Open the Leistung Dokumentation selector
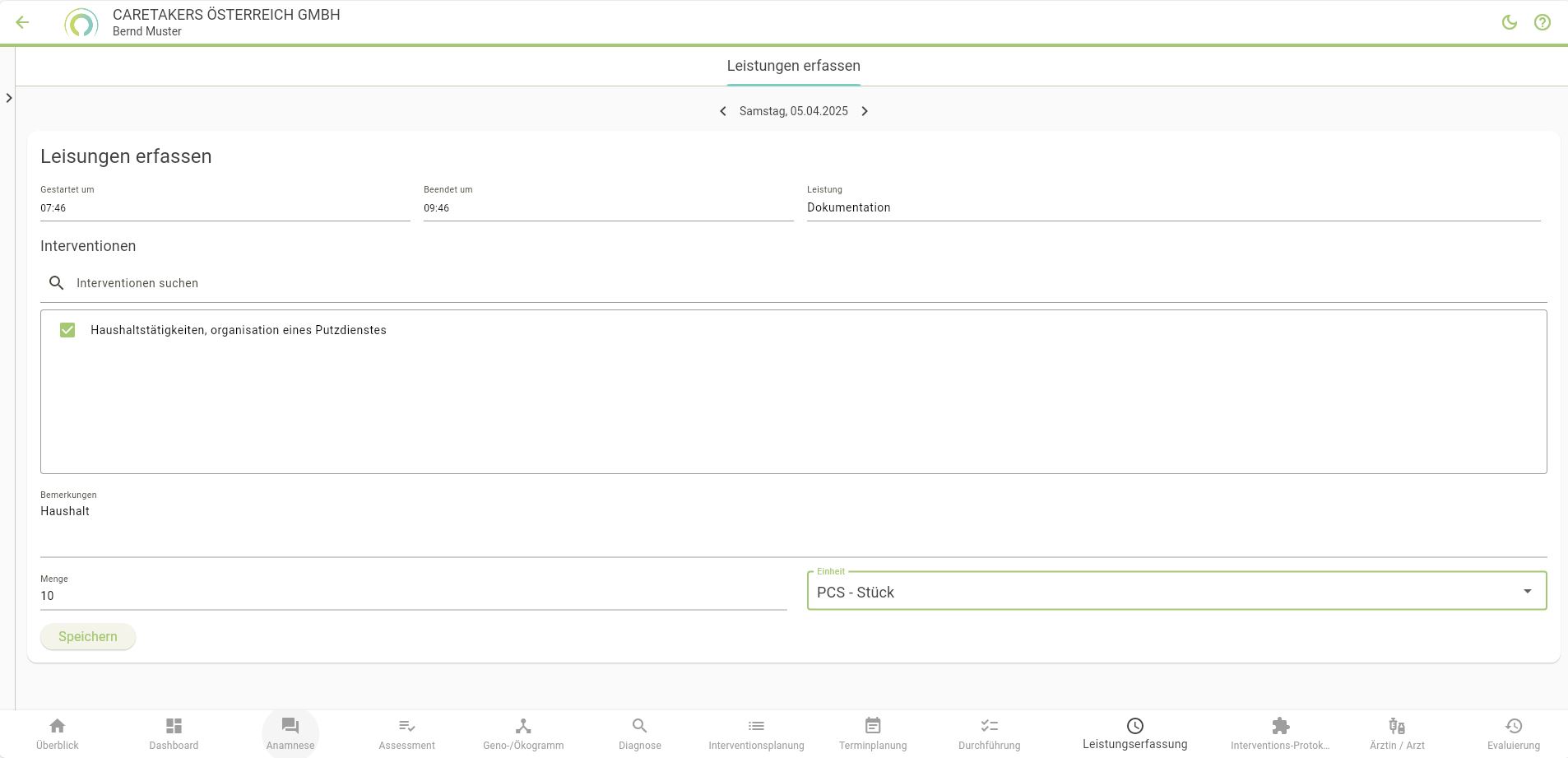The width and height of the screenshot is (1568, 758). [1172, 207]
